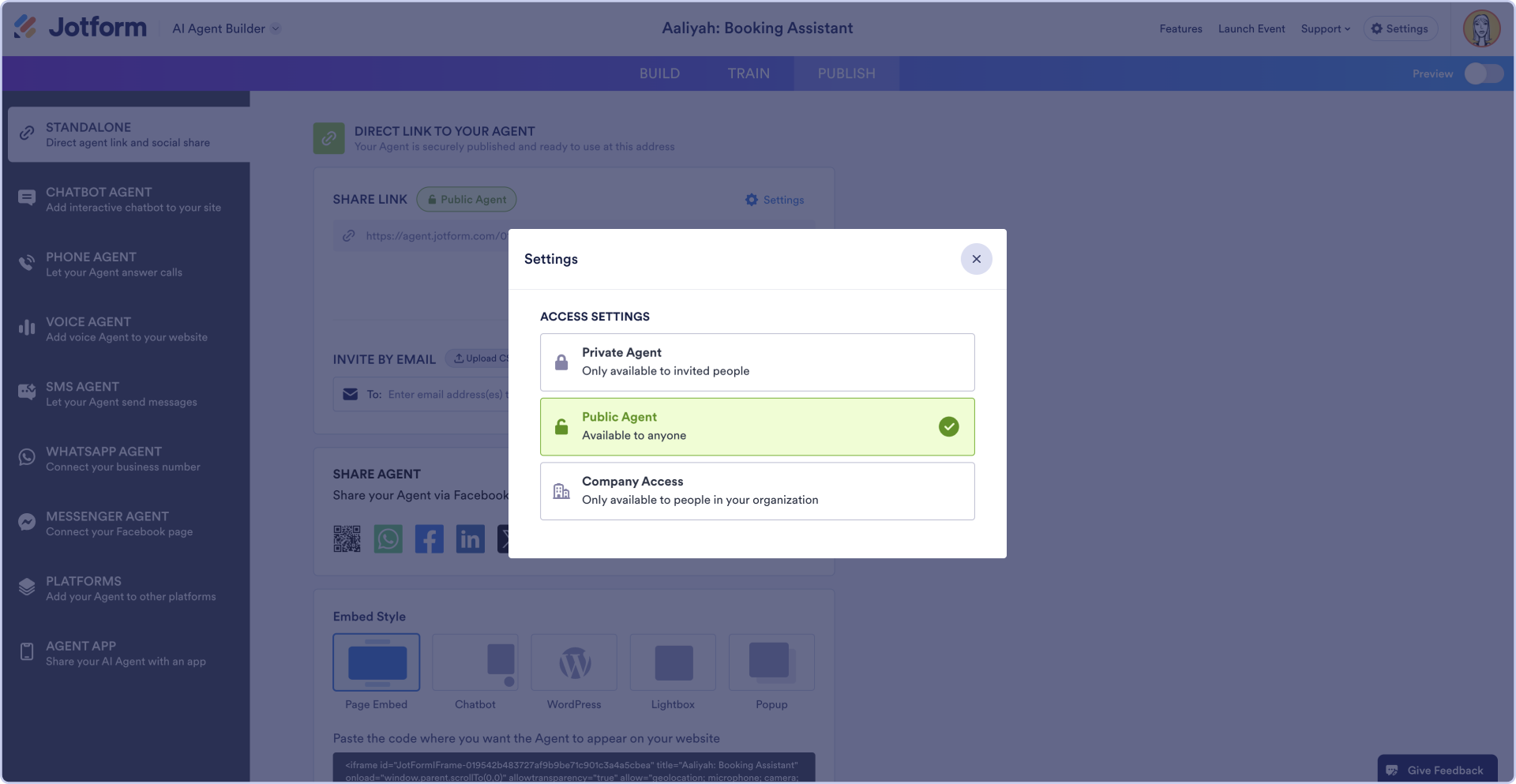Open Share Link settings gear

(775, 200)
